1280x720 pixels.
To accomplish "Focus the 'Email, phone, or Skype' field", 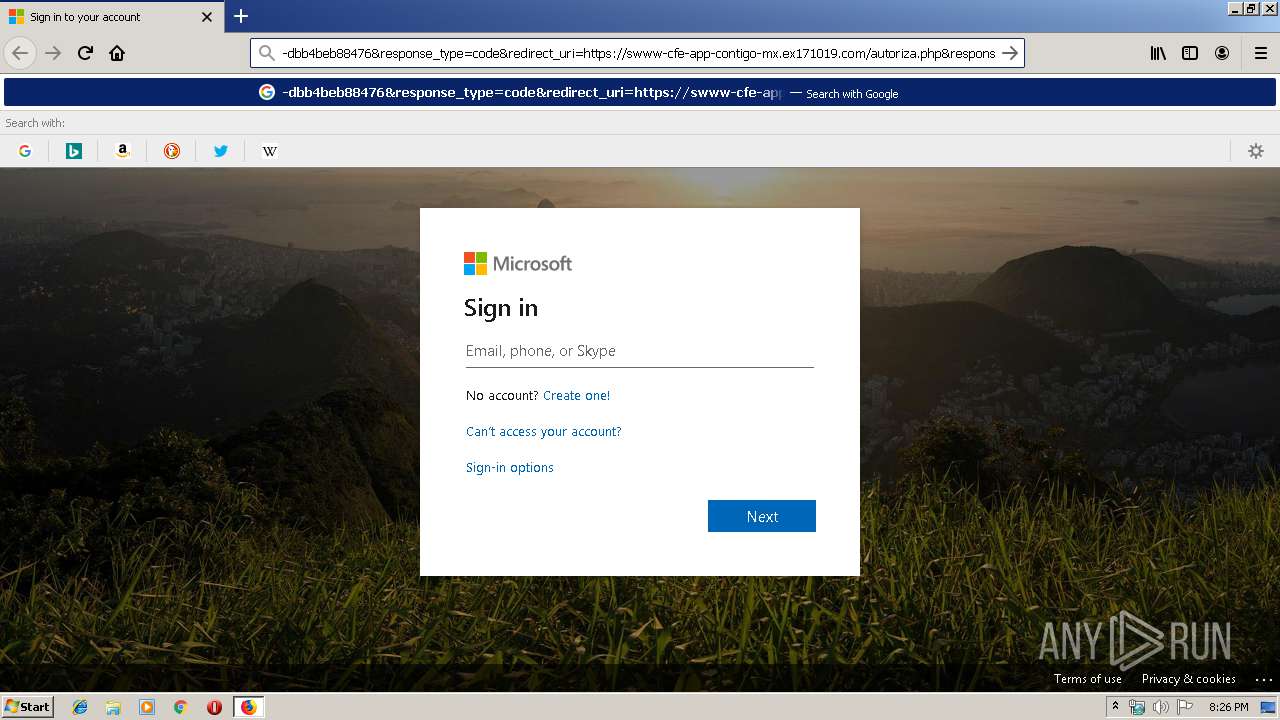I will point(640,351).
